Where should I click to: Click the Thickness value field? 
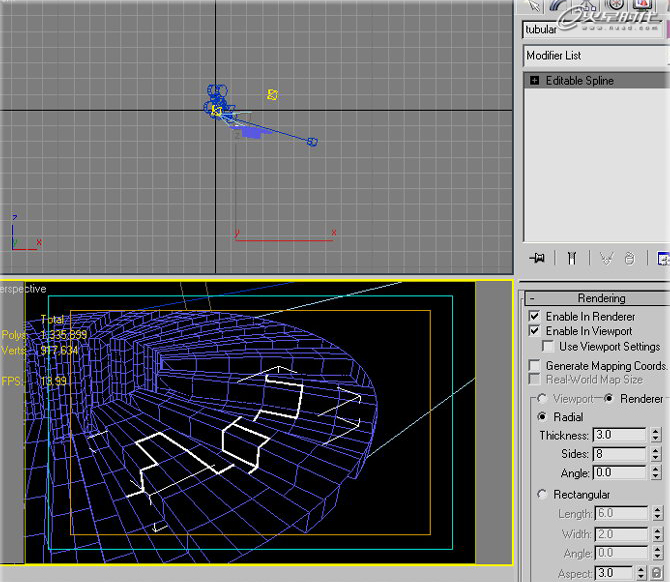(x=619, y=435)
